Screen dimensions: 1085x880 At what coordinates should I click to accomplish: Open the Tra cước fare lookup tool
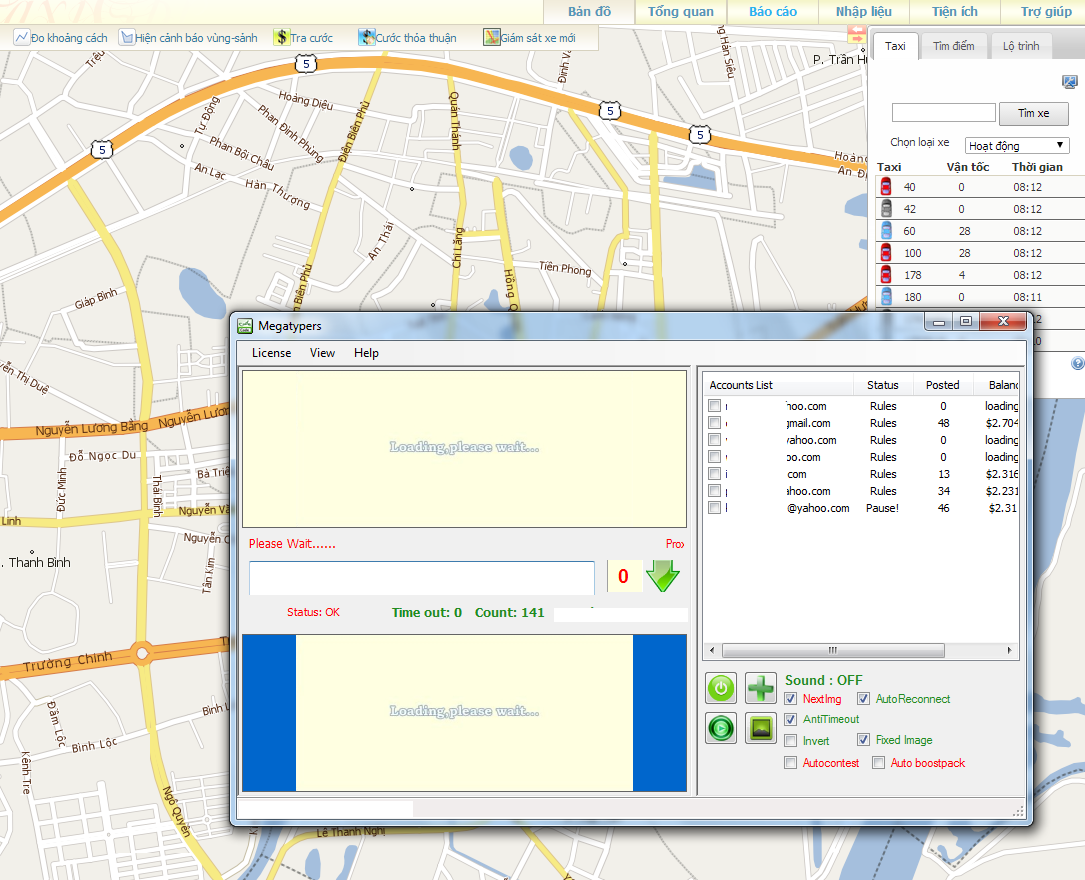303,38
